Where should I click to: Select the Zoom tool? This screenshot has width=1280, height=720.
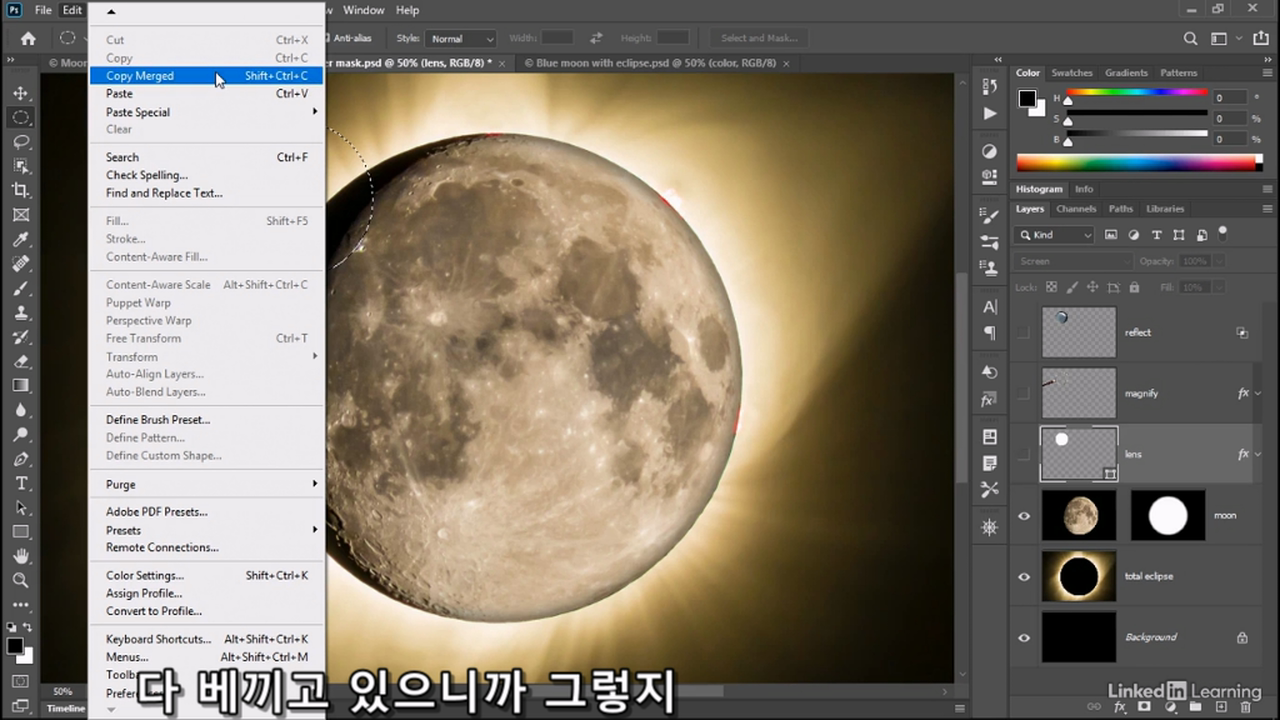(x=21, y=580)
